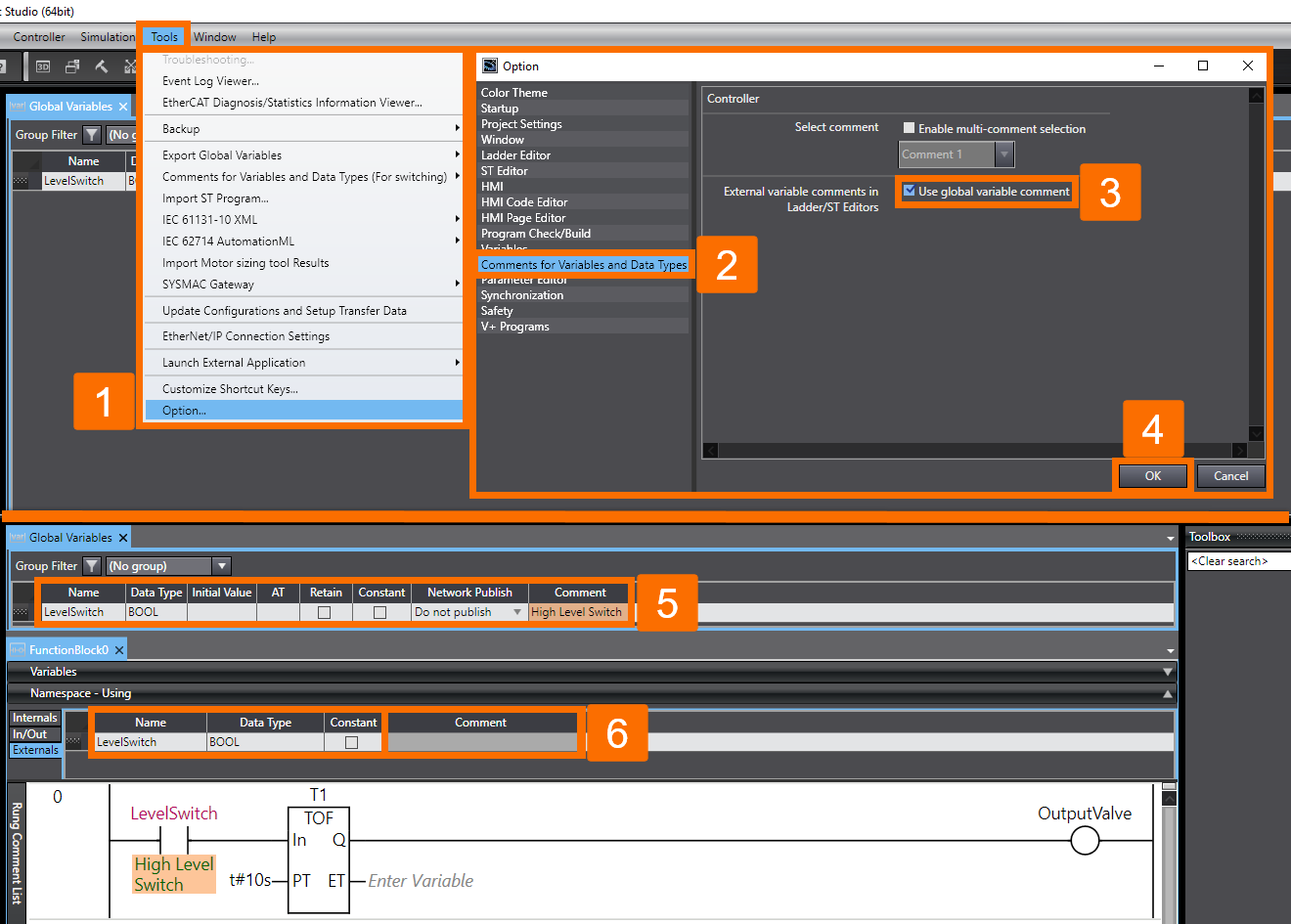Click the Help question-mark toolbar icon

(x=5, y=66)
